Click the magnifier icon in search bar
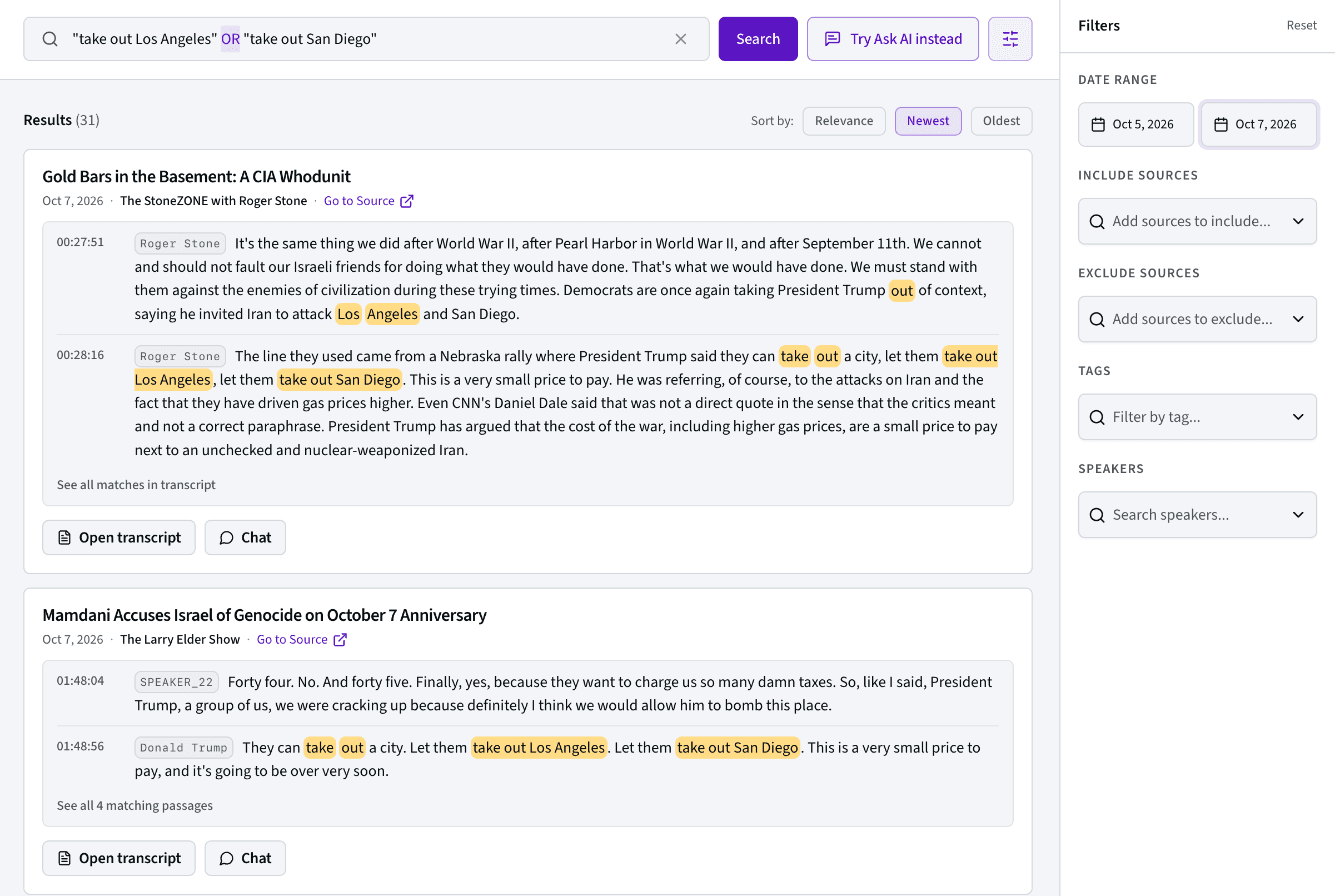 click(x=50, y=39)
